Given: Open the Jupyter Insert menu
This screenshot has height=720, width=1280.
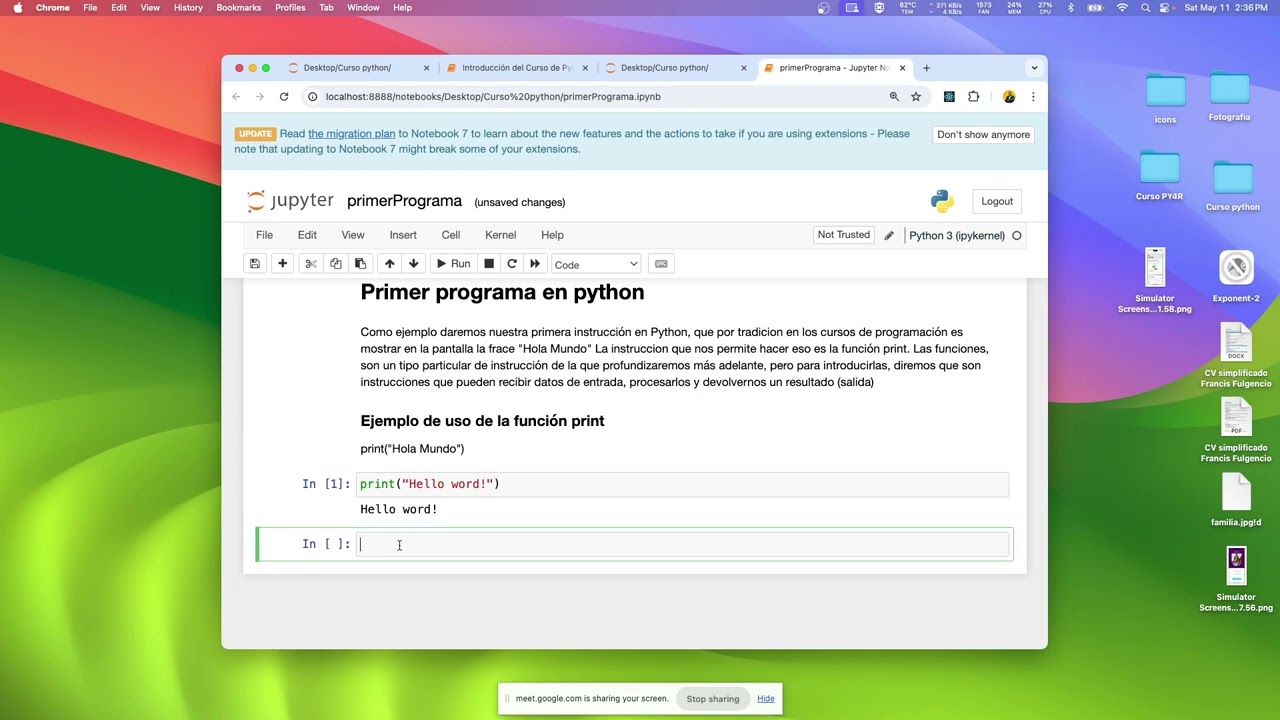Looking at the screenshot, I should [403, 235].
